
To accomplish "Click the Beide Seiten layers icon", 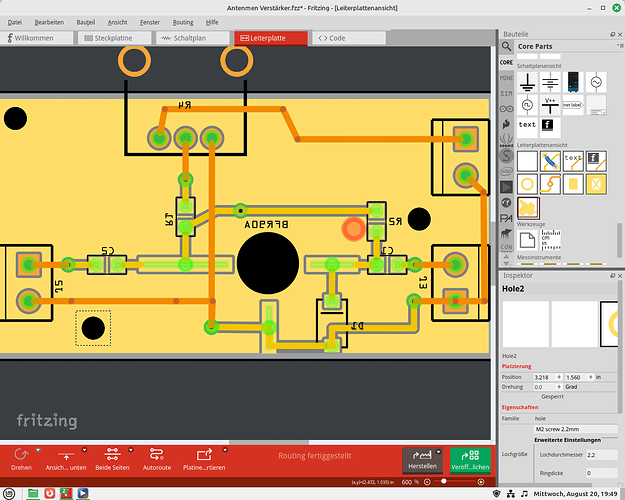I will tap(111, 455).
